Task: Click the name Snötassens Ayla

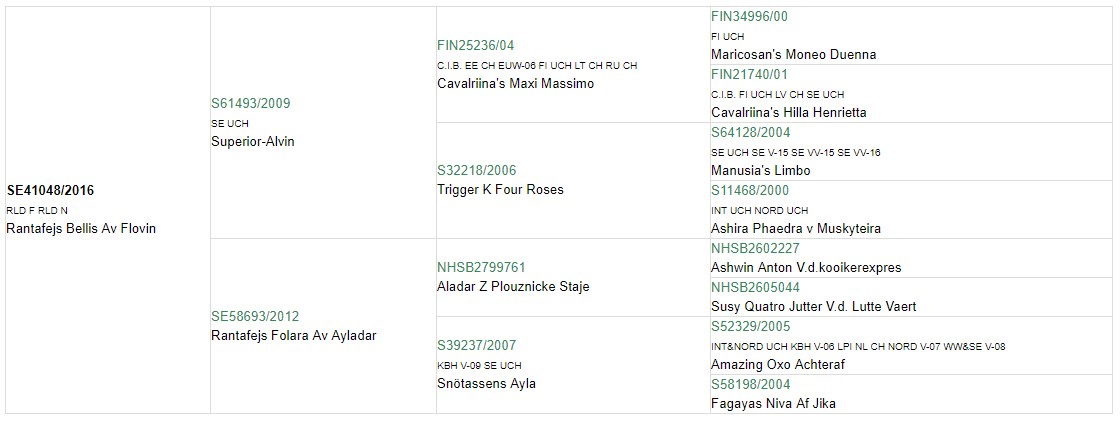Action: pyautogui.click(x=486, y=384)
